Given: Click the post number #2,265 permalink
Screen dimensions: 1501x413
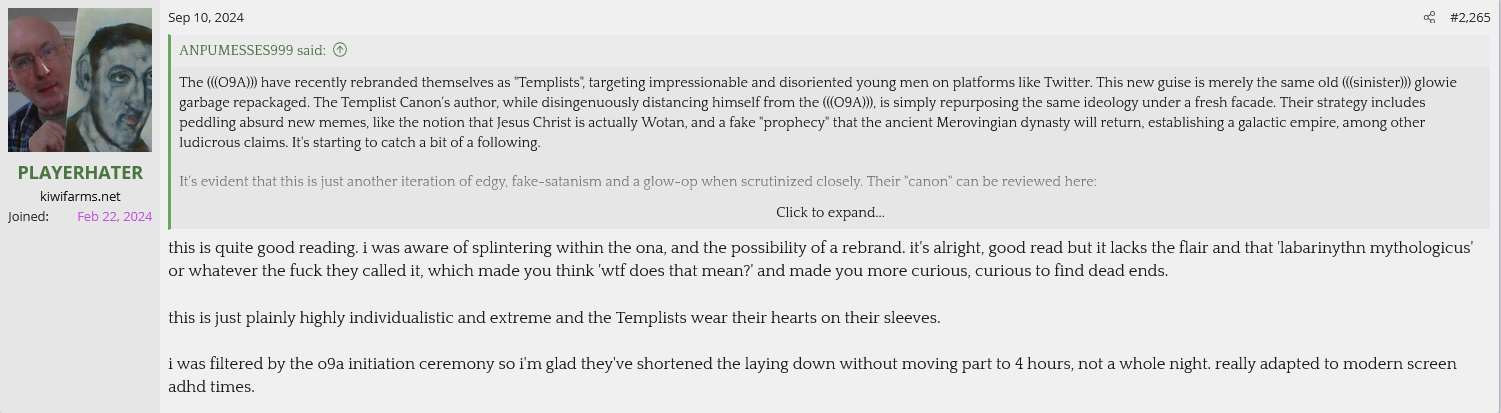Looking at the screenshot, I should click(x=1469, y=18).
